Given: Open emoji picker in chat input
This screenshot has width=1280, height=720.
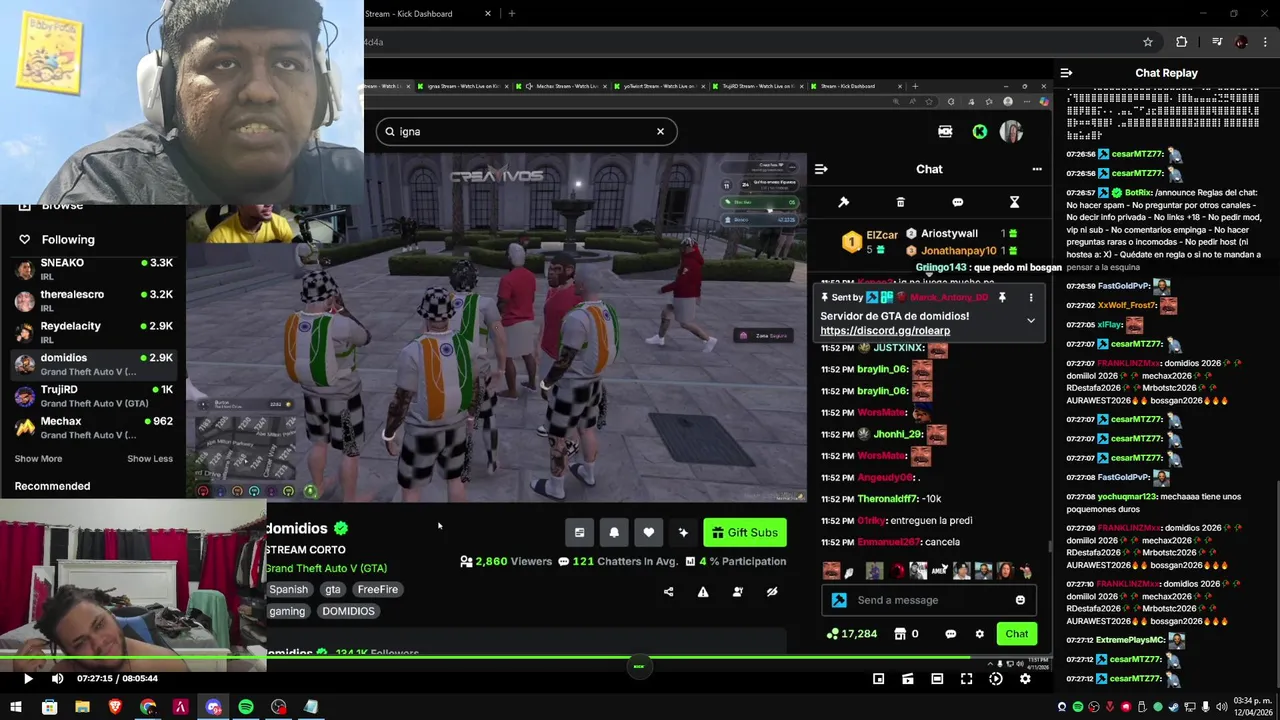Looking at the screenshot, I should [x=1020, y=600].
